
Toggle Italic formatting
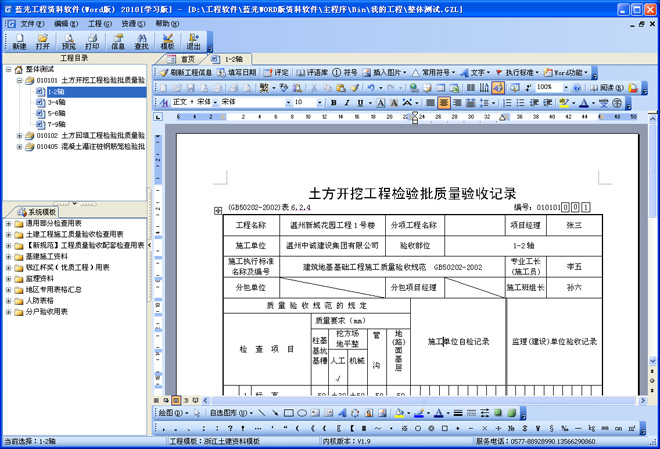click(x=347, y=102)
